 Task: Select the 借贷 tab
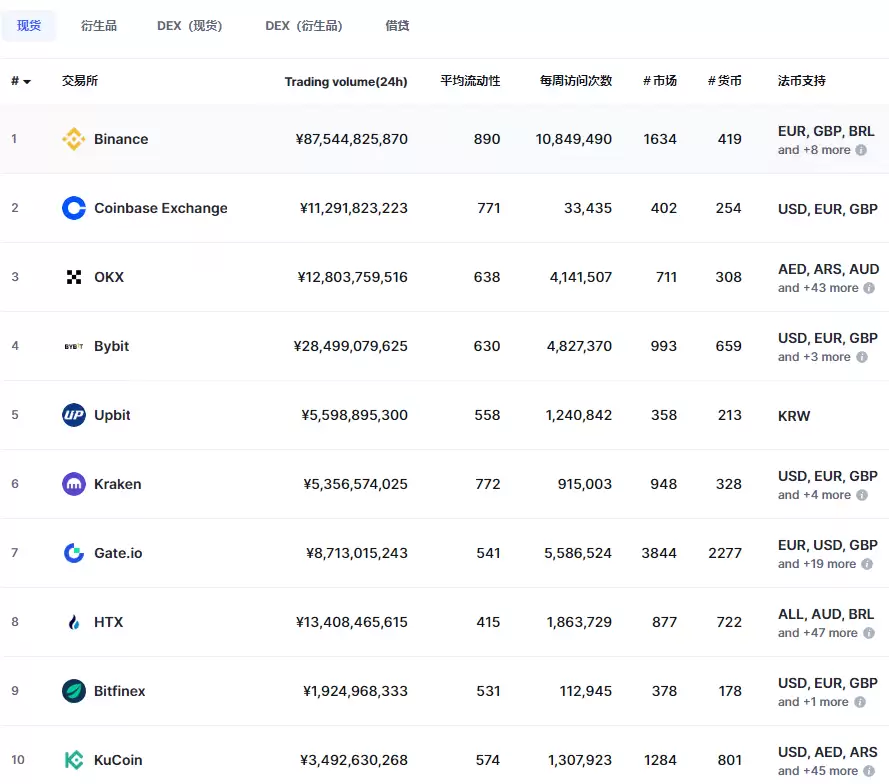397,25
